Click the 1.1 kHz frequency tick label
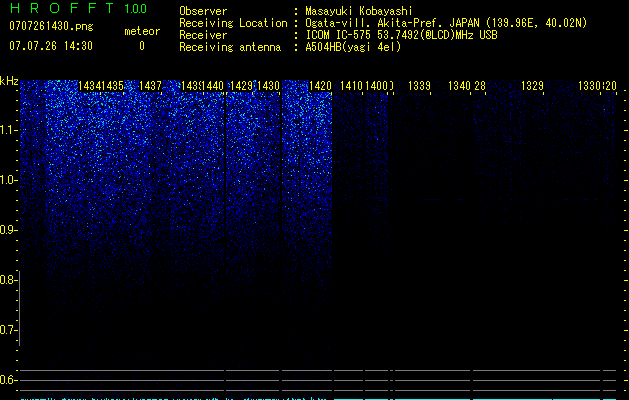The width and height of the screenshot is (629, 400). (8, 130)
